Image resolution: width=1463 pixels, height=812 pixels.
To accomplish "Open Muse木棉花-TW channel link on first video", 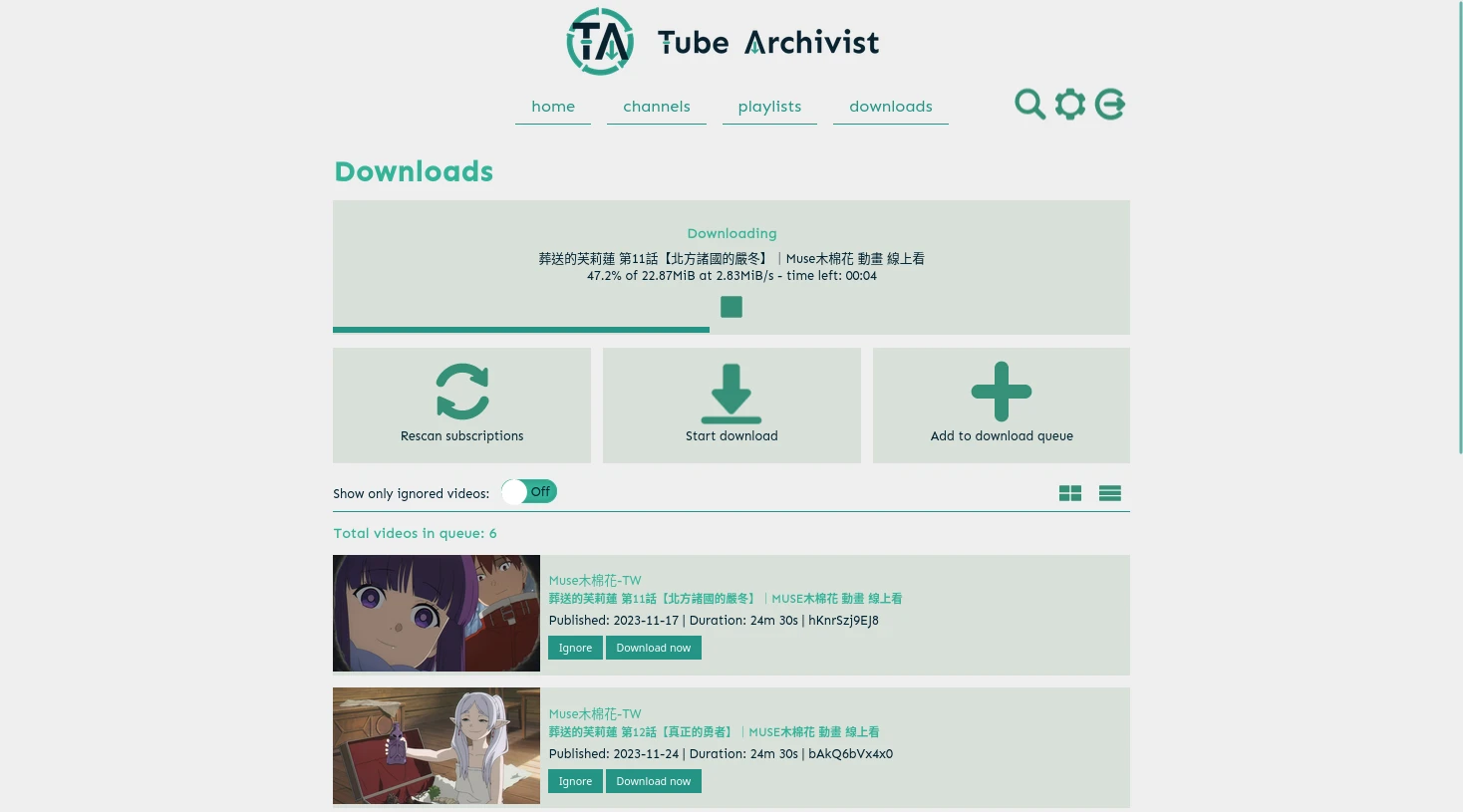I will (x=595, y=580).
